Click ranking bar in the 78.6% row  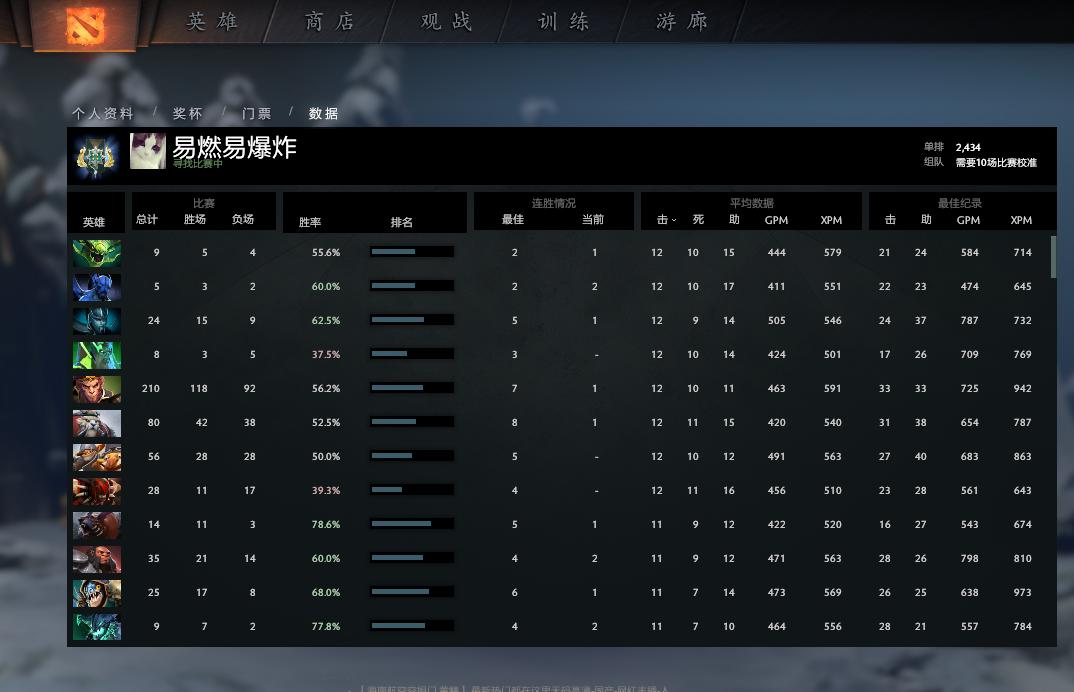click(x=412, y=523)
